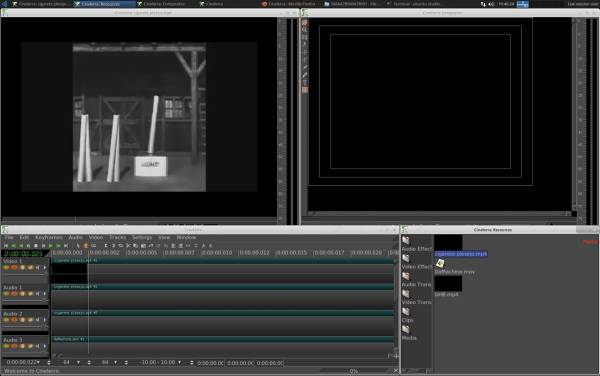Open the Clips folder in Resources

click(406, 312)
